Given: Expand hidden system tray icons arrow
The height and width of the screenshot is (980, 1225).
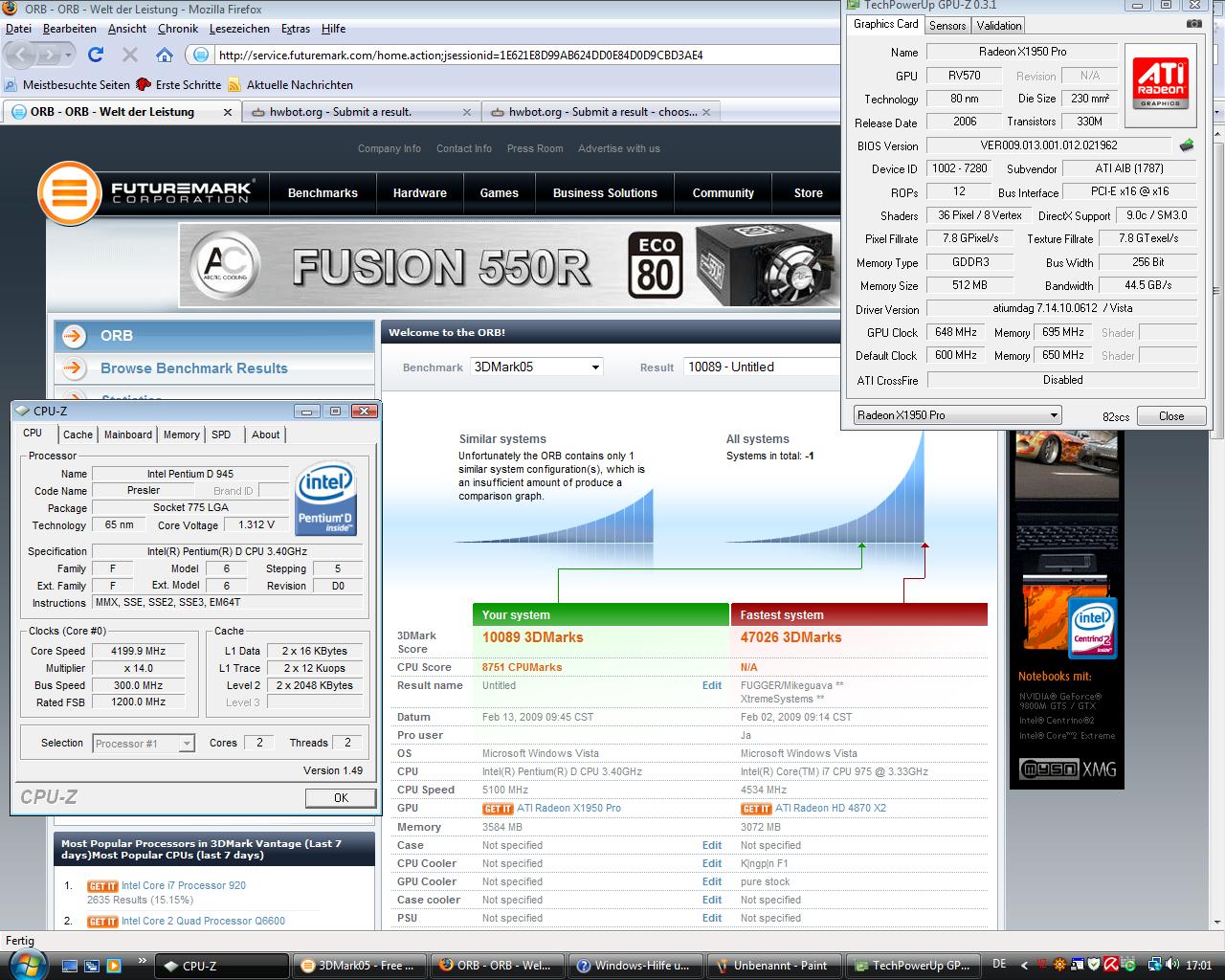Looking at the screenshot, I should [1025, 966].
